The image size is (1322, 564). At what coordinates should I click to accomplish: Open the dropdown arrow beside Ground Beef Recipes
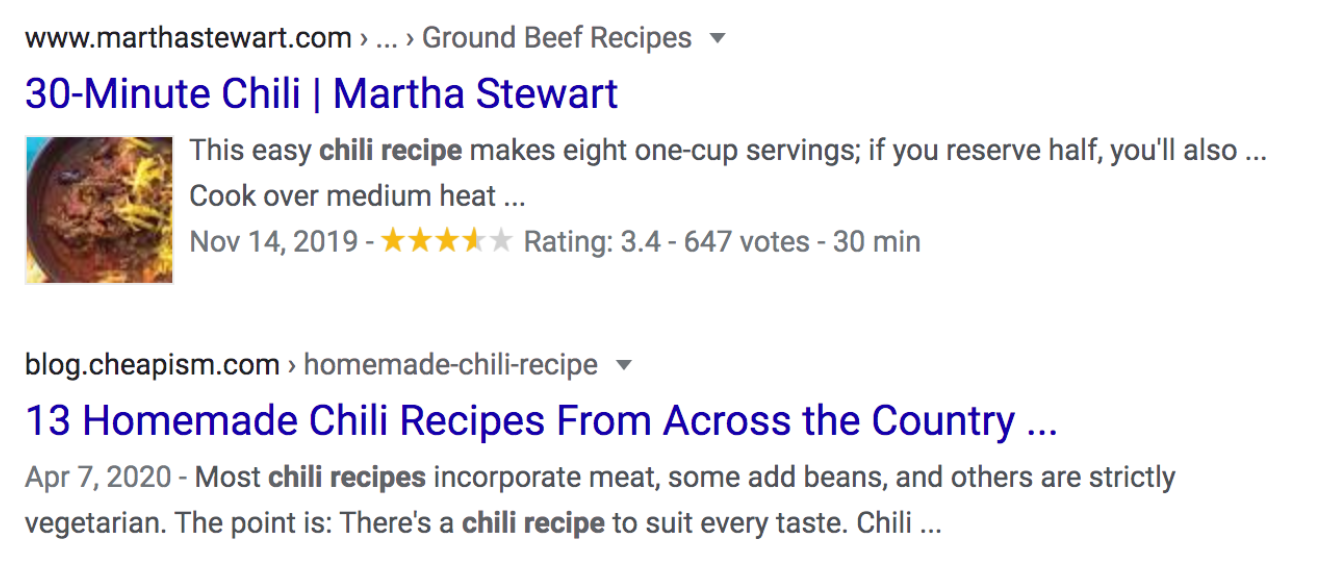(716, 39)
